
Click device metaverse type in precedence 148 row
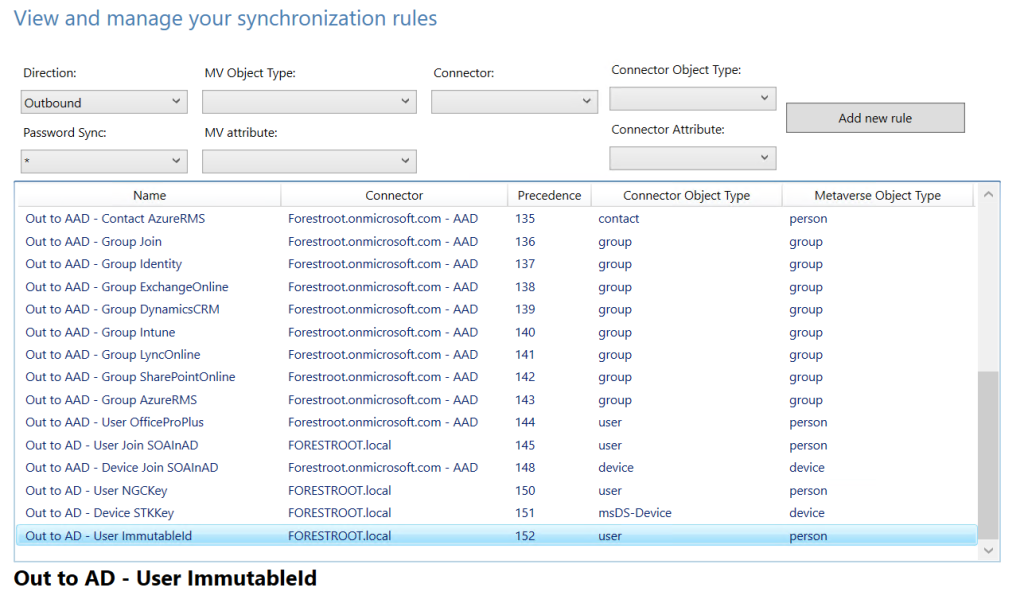(x=807, y=468)
